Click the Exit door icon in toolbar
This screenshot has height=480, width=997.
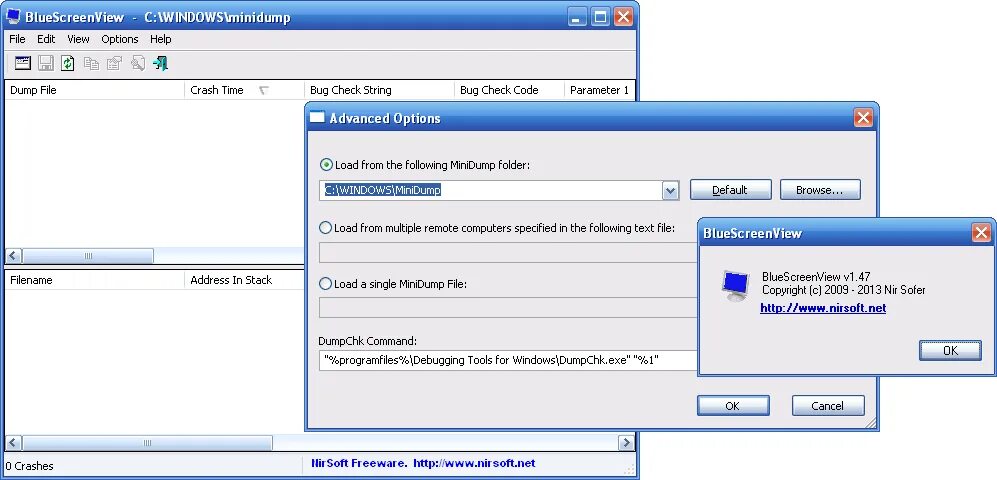click(160, 63)
